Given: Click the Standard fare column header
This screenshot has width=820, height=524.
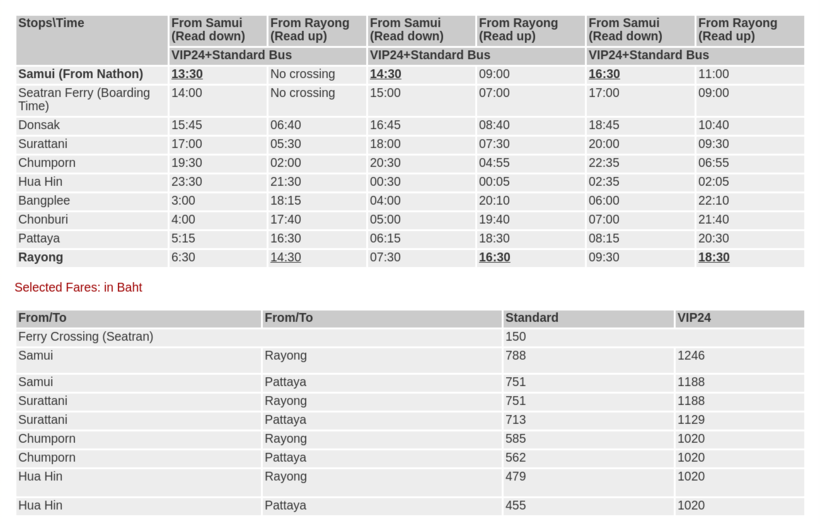Looking at the screenshot, I should [x=532, y=318].
